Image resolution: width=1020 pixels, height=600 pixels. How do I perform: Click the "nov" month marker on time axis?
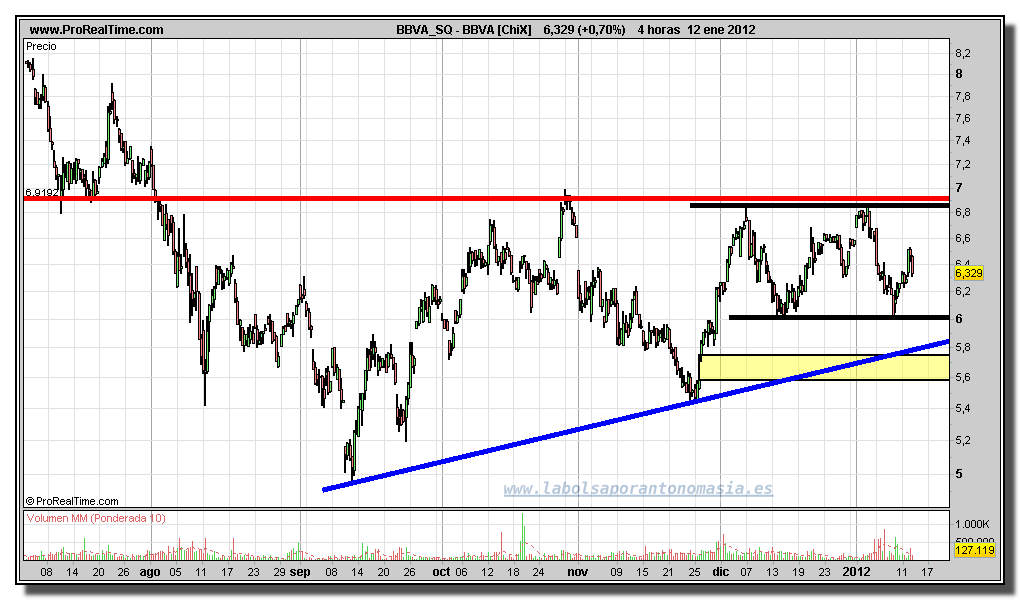click(x=577, y=573)
